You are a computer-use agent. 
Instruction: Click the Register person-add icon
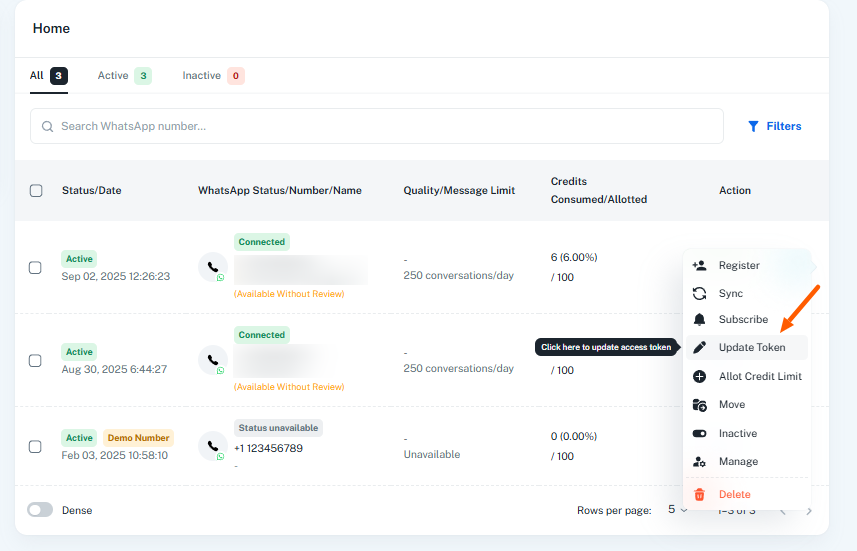pos(700,265)
